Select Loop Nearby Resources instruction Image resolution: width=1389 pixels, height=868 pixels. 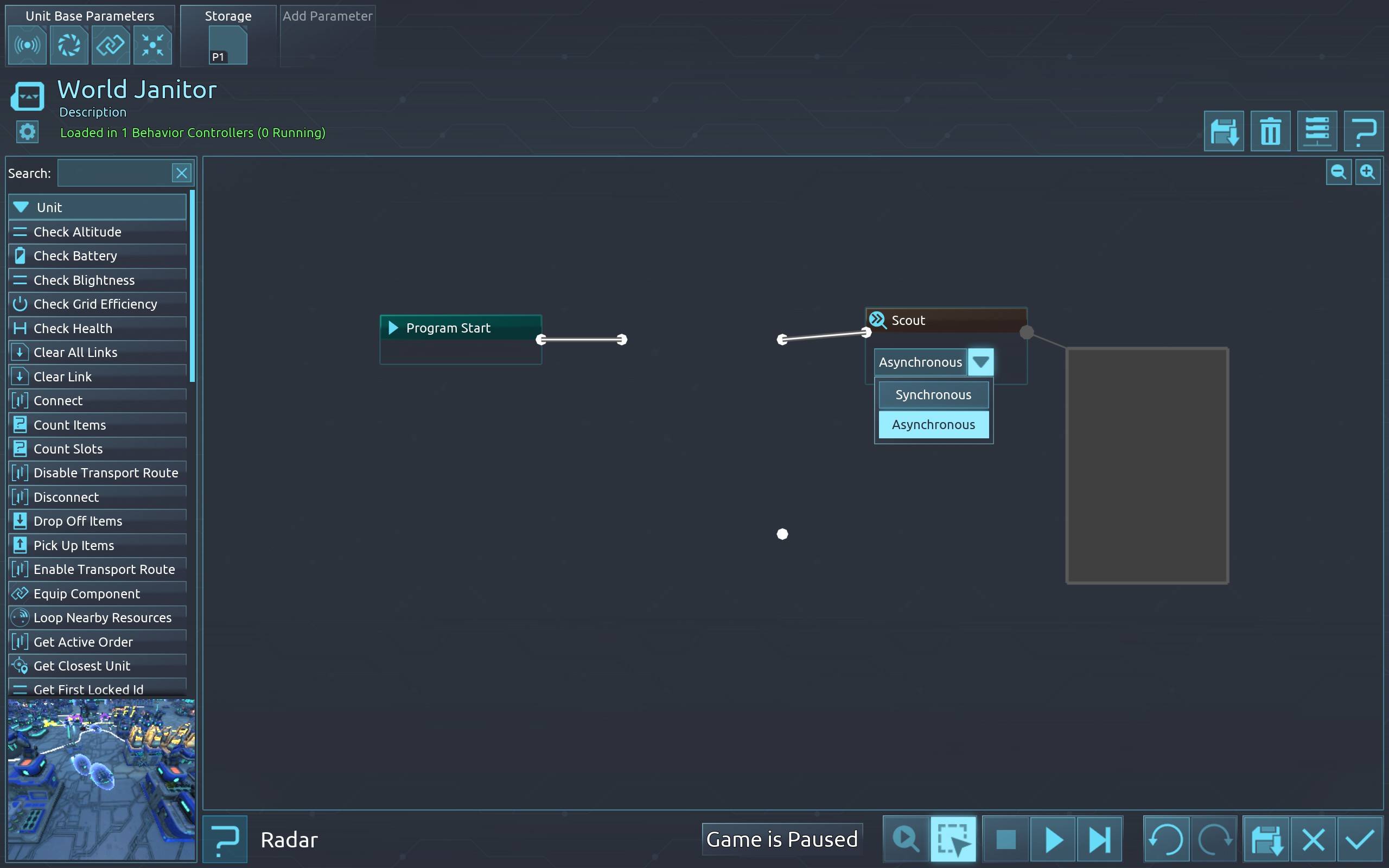click(x=102, y=618)
